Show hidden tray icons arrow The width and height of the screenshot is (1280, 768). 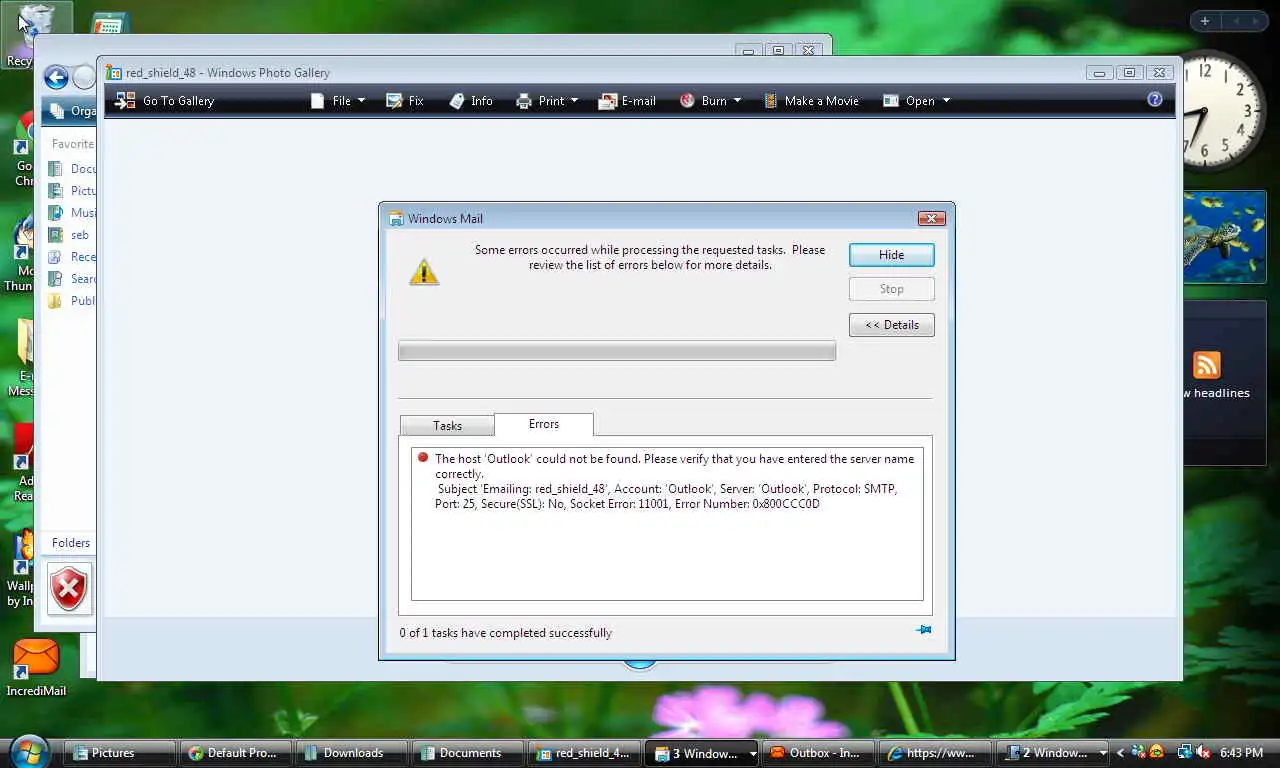[1119, 753]
